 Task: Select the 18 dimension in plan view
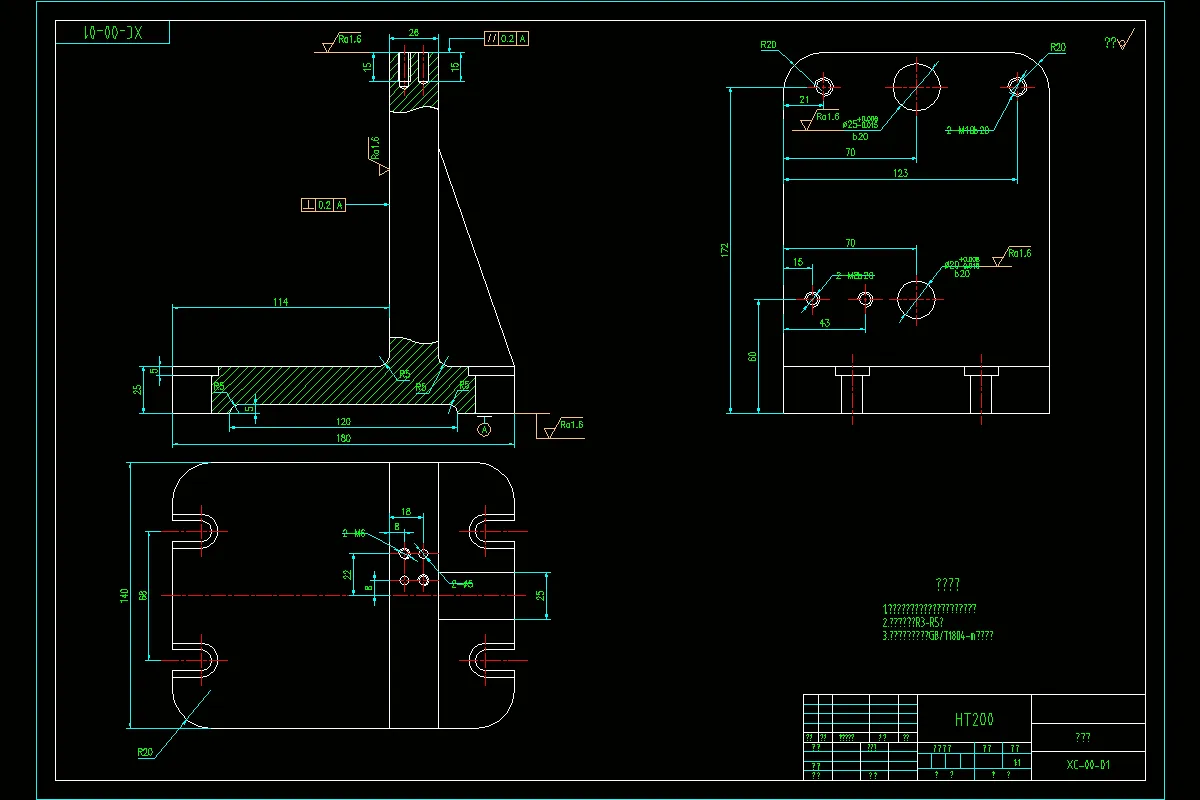tap(406, 511)
